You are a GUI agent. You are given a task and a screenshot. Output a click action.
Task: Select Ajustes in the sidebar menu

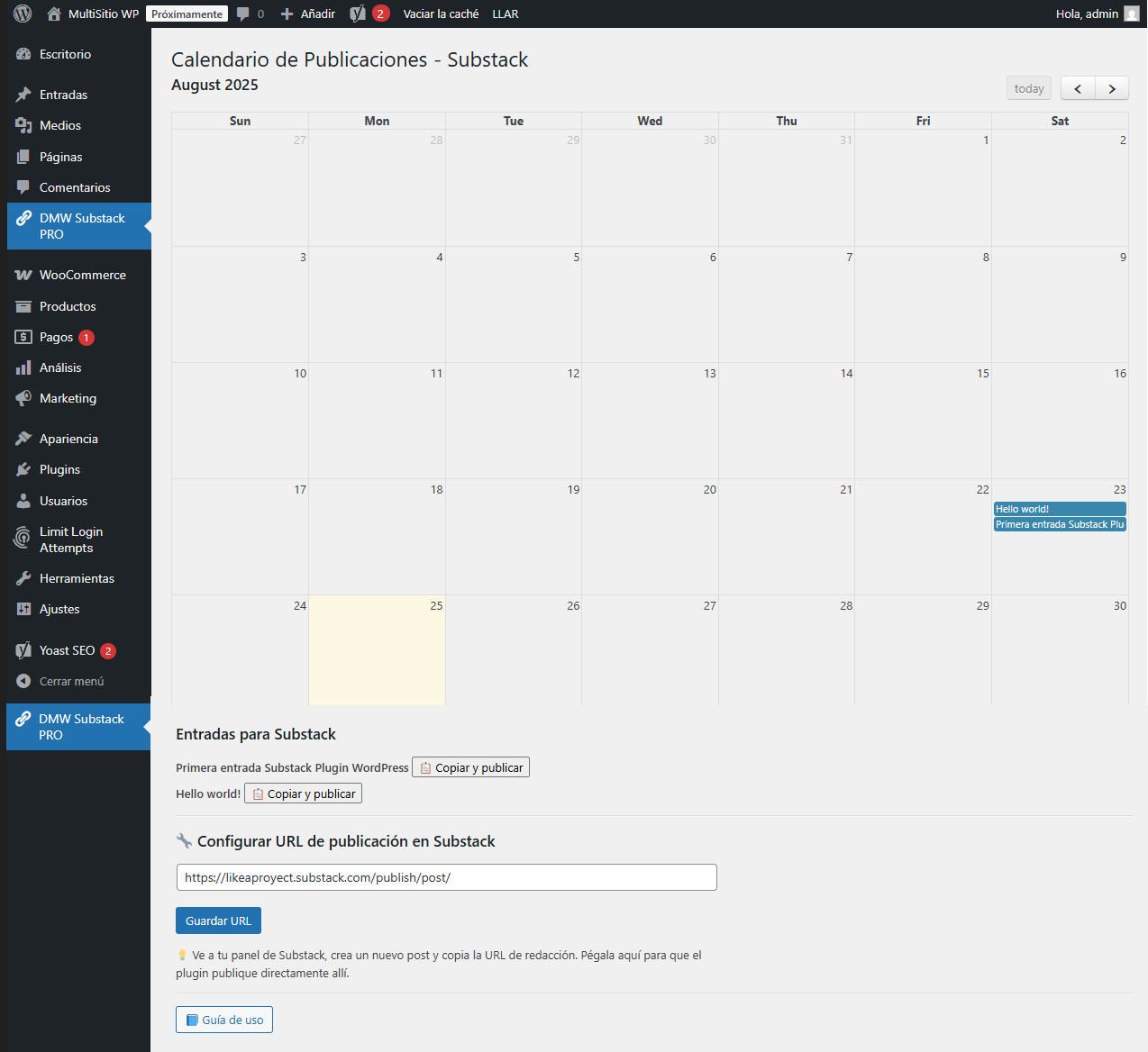tap(59, 609)
